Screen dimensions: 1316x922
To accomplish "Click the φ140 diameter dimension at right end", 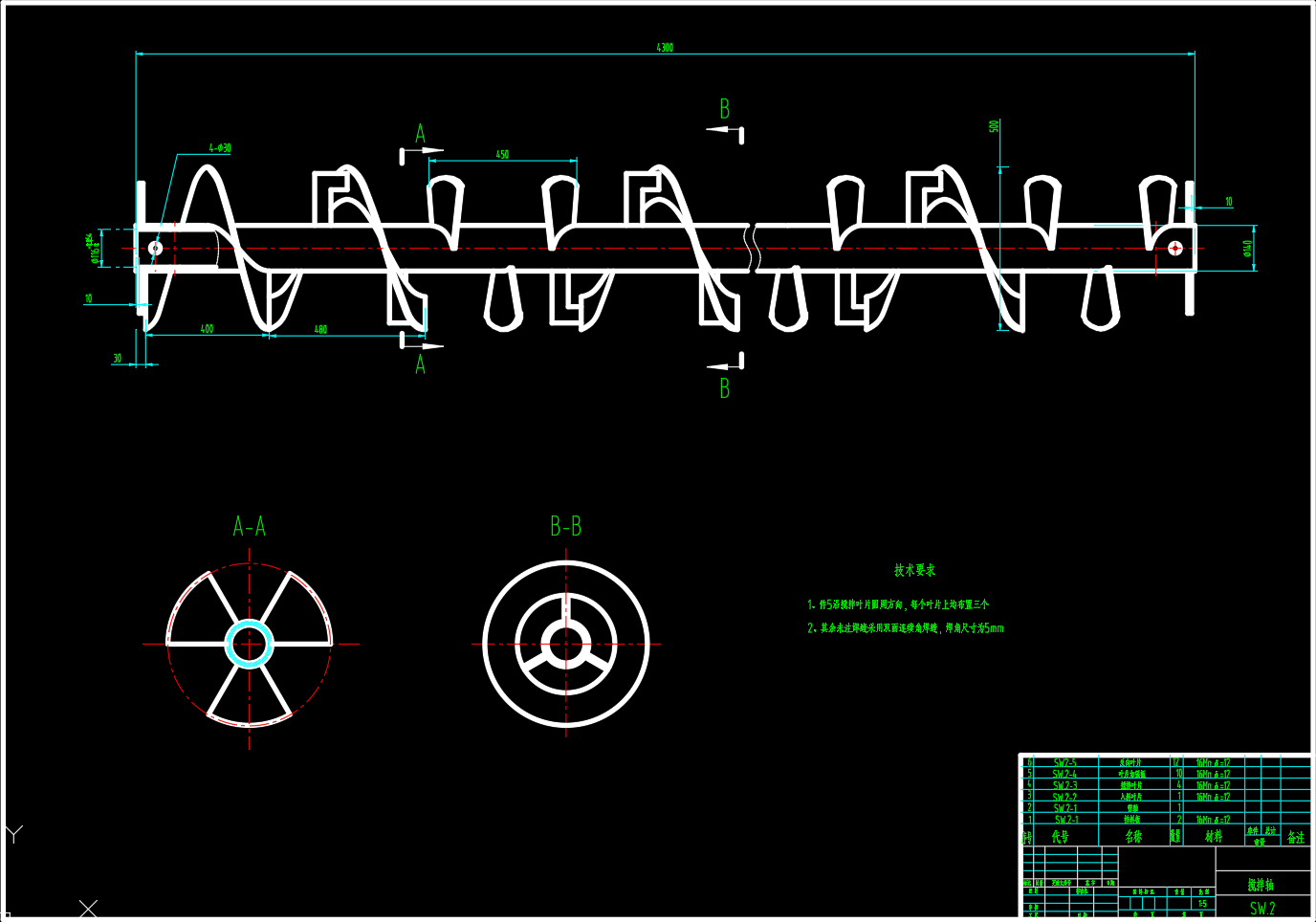I will 1247,249.
